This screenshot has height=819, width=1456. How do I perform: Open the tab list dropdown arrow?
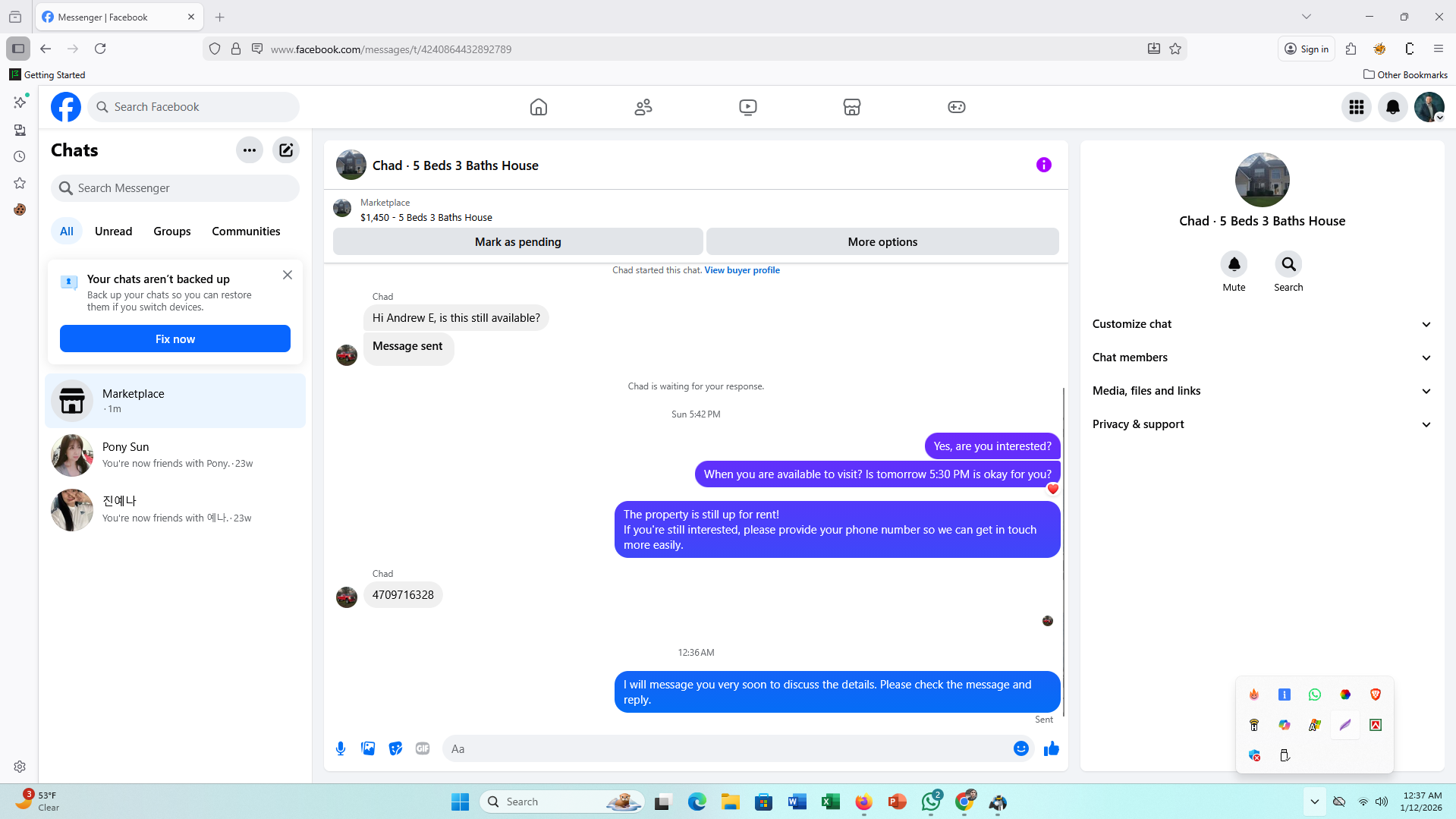1307,17
